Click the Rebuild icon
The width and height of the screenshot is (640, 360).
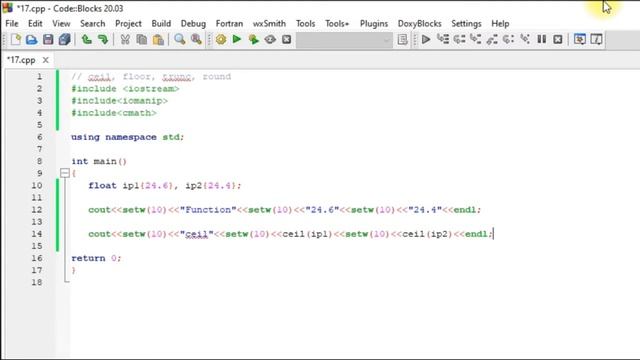coord(270,40)
